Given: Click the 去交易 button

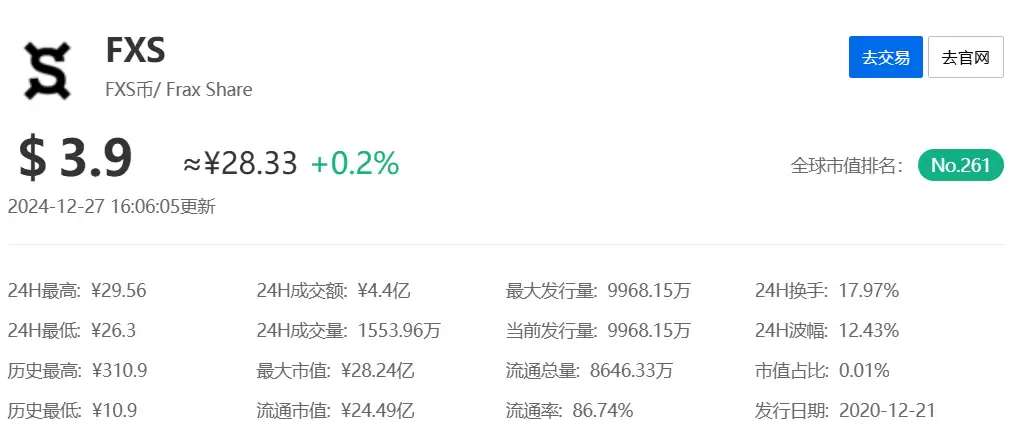Looking at the screenshot, I should [885, 57].
